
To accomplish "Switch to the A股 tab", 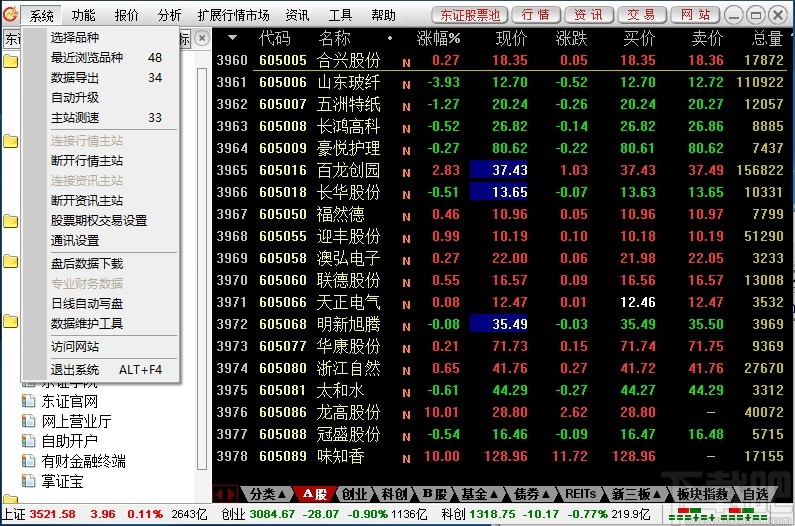I will point(314,494).
